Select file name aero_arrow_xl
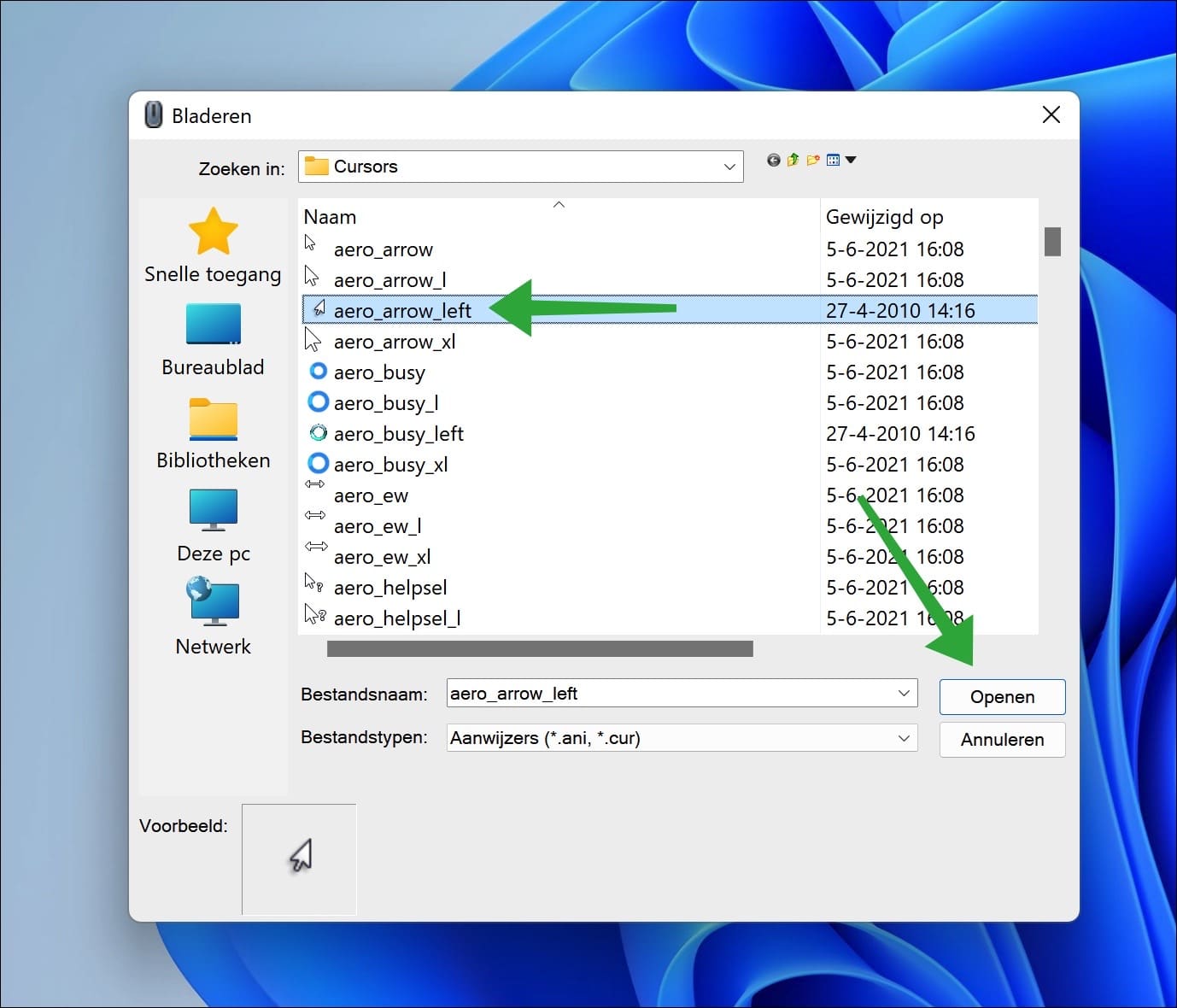Viewport: 1177px width, 1008px height. [x=395, y=342]
